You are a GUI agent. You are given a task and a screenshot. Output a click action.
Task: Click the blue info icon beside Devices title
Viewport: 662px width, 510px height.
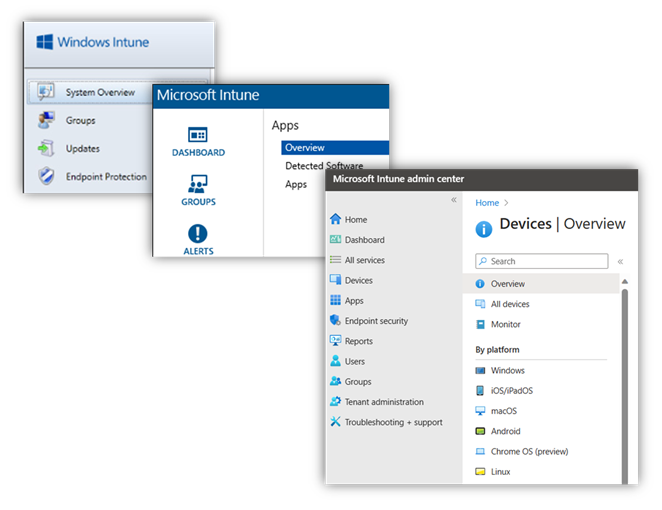coord(484,229)
